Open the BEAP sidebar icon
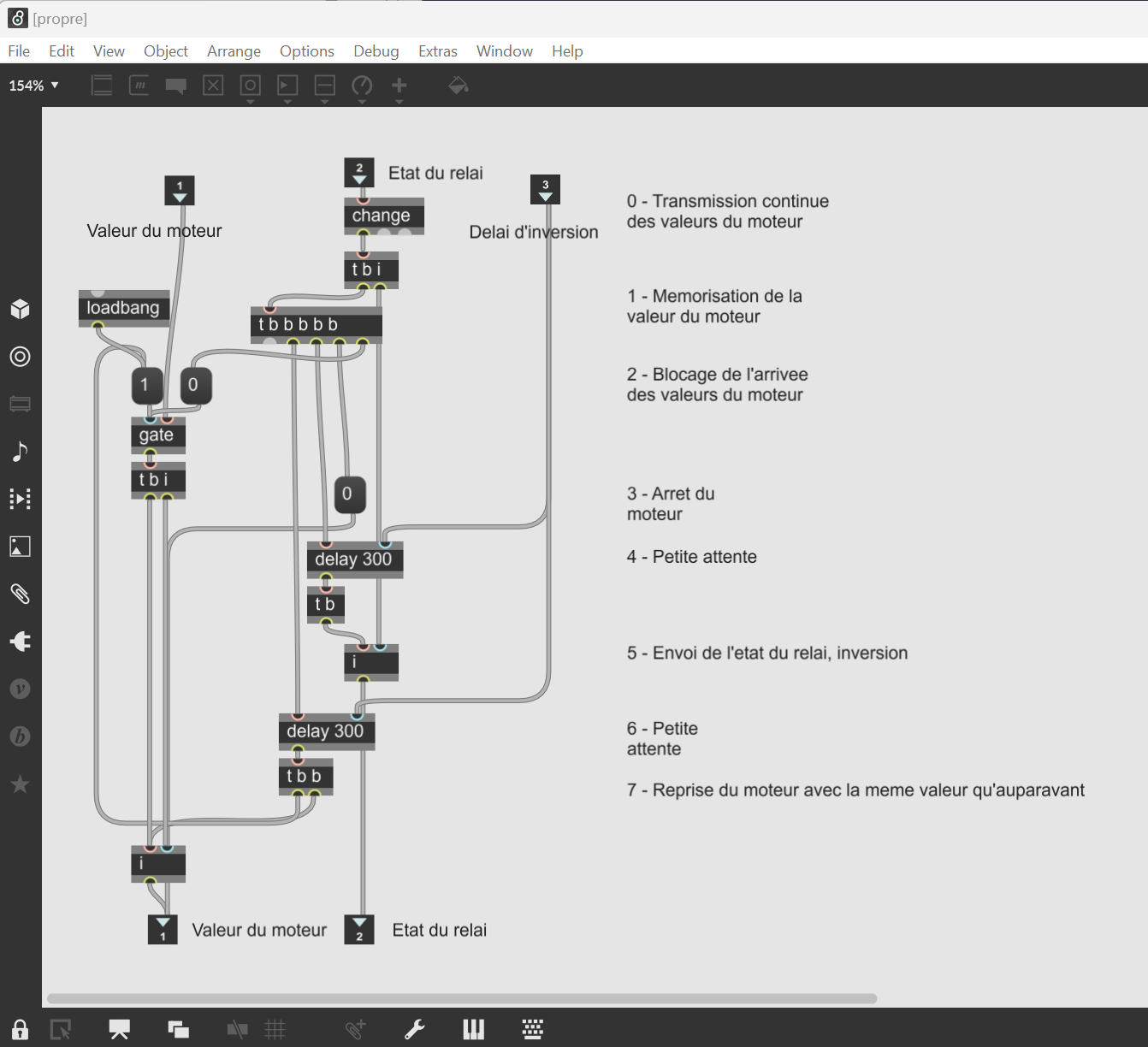 pos(21,736)
